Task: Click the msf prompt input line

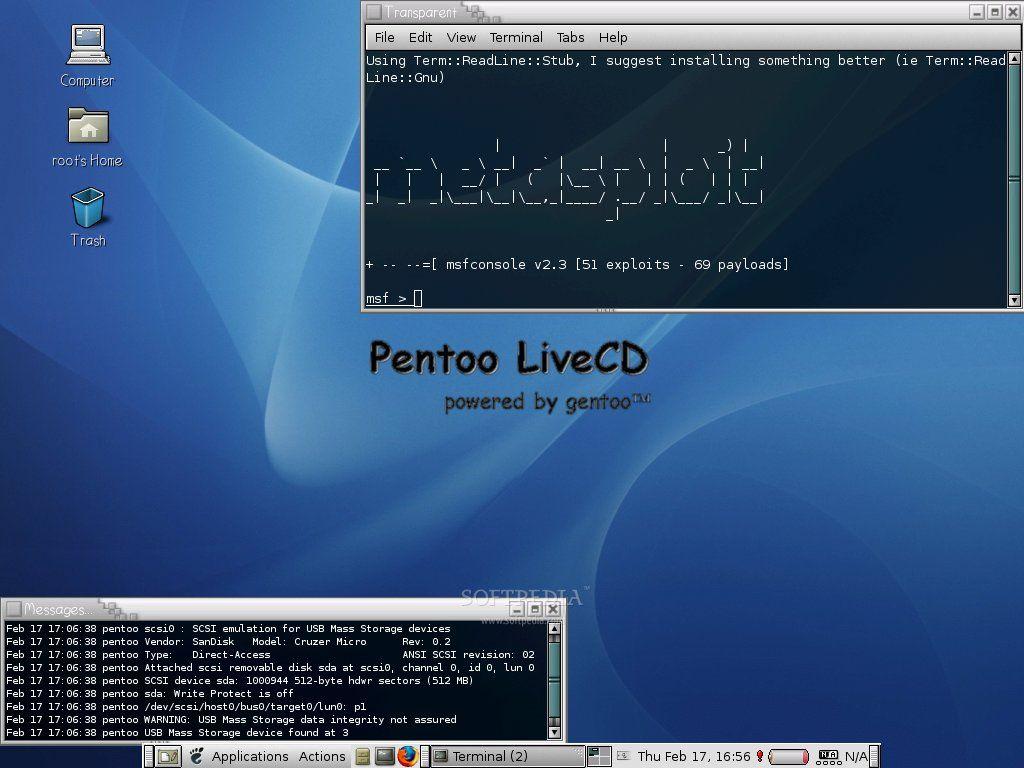Action: click(x=686, y=298)
